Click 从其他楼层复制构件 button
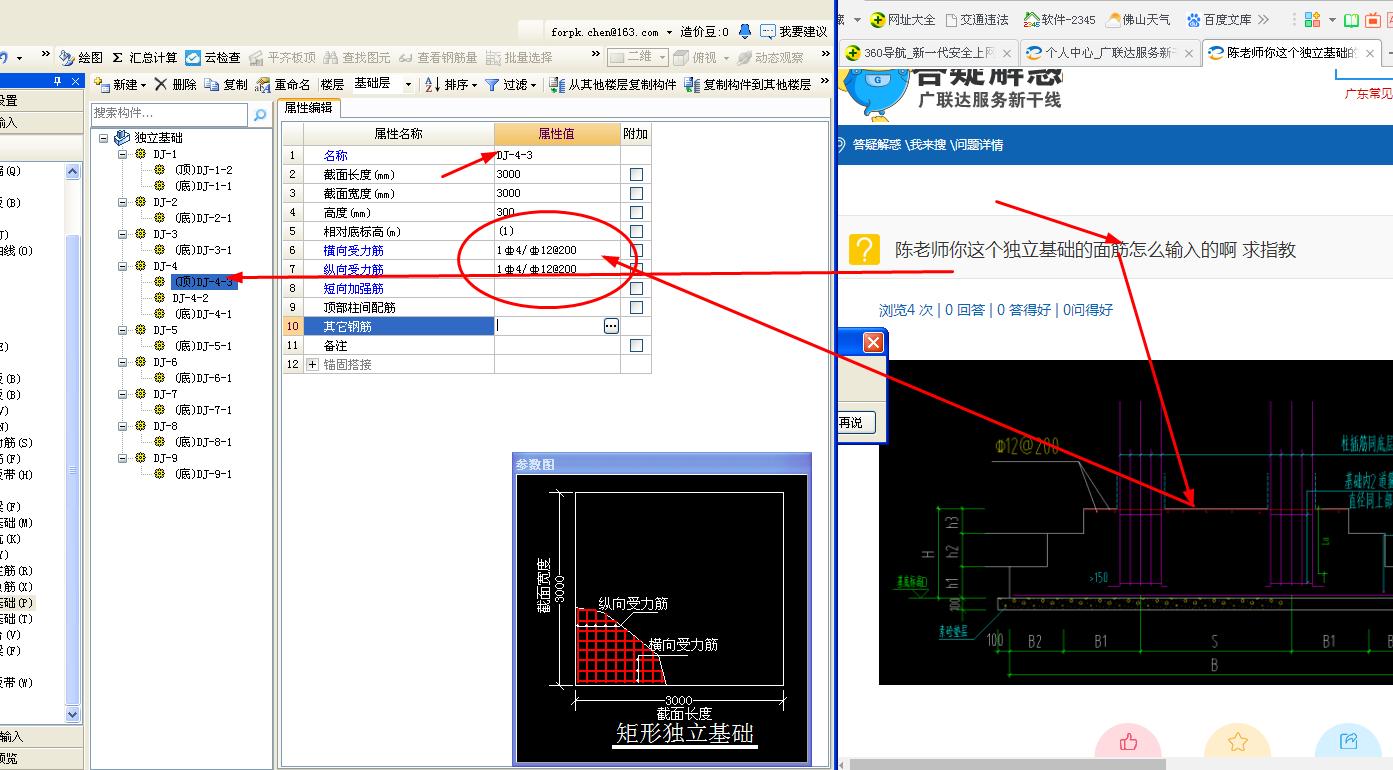This screenshot has width=1393, height=770. pos(613,85)
